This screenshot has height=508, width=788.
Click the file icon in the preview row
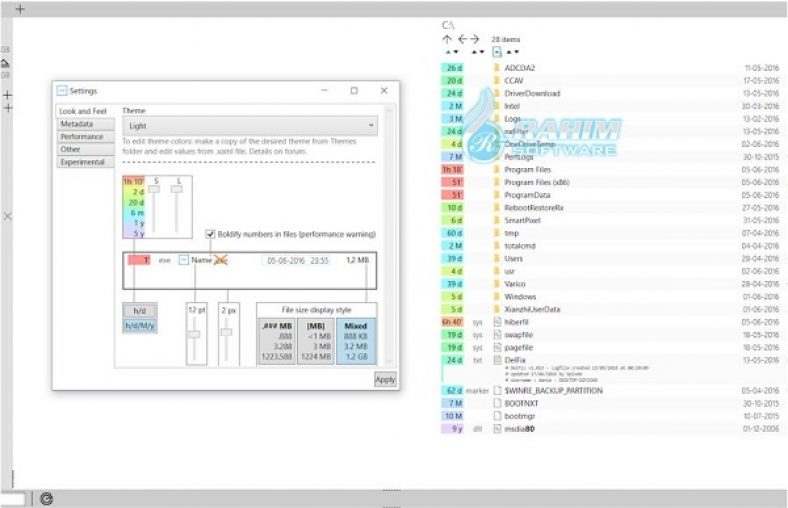point(183,260)
